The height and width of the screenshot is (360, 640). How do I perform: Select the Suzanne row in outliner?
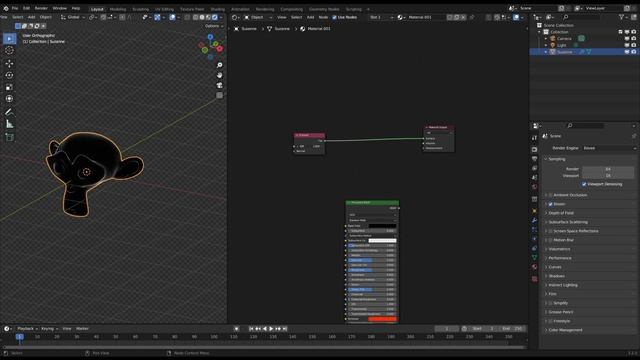[x=584, y=52]
